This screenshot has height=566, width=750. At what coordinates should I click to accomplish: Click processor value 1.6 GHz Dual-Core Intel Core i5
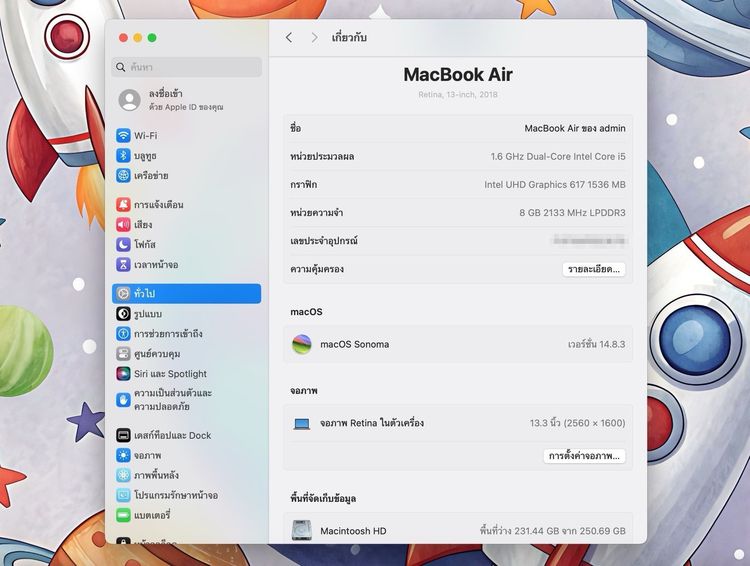click(x=558, y=156)
